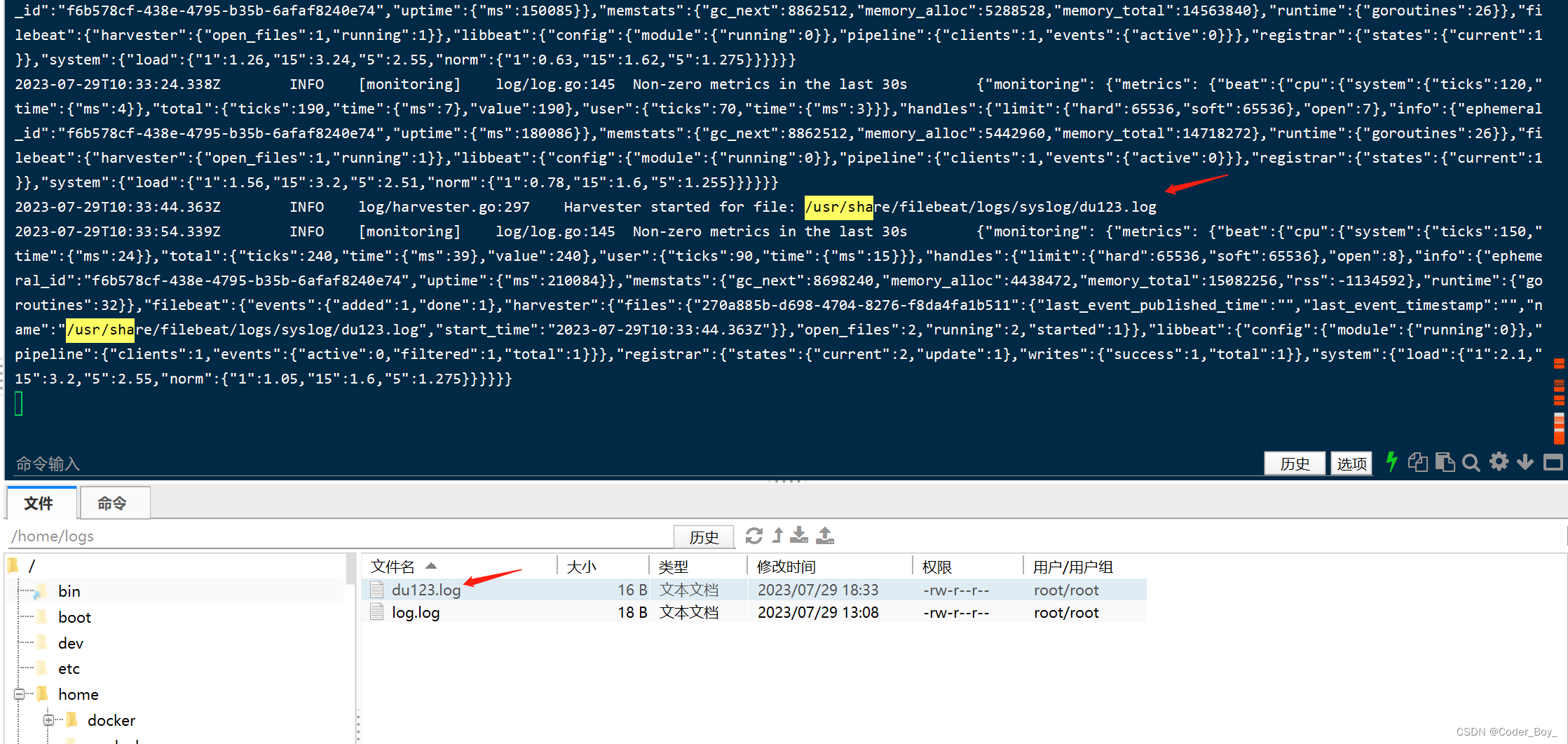
Task: Sort by 用户/用户组 column header
Action: (1073, 567)
